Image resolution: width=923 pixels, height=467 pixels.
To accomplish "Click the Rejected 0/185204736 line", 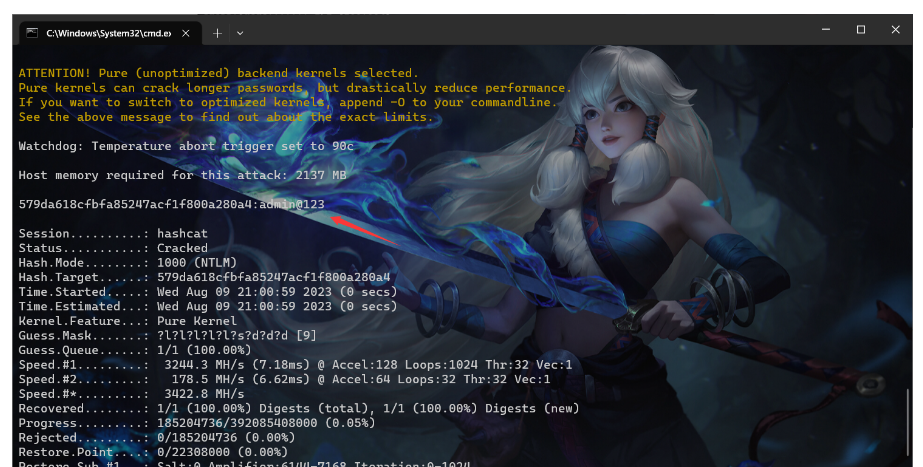I will (x=157, y=438).
